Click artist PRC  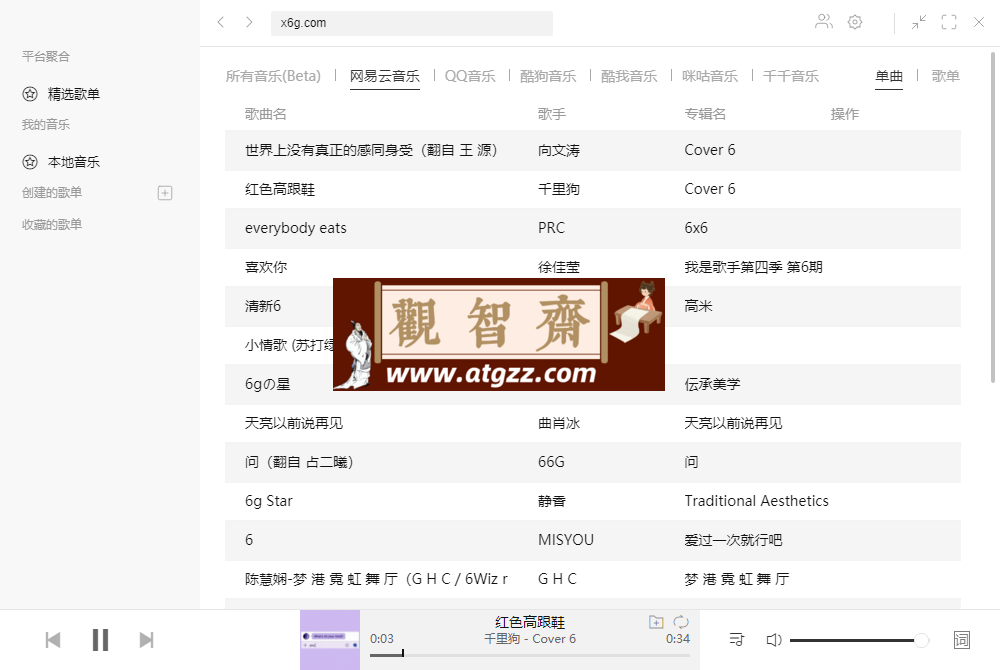click(x=551, y=228)
